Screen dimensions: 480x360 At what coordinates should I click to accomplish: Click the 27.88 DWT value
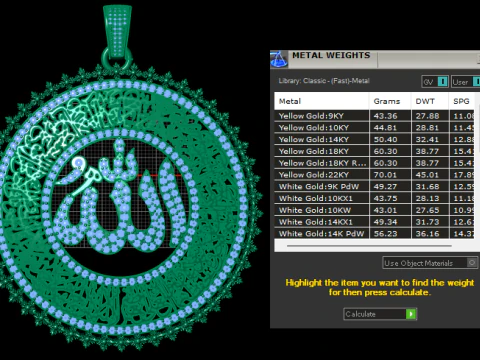[427, 116]
